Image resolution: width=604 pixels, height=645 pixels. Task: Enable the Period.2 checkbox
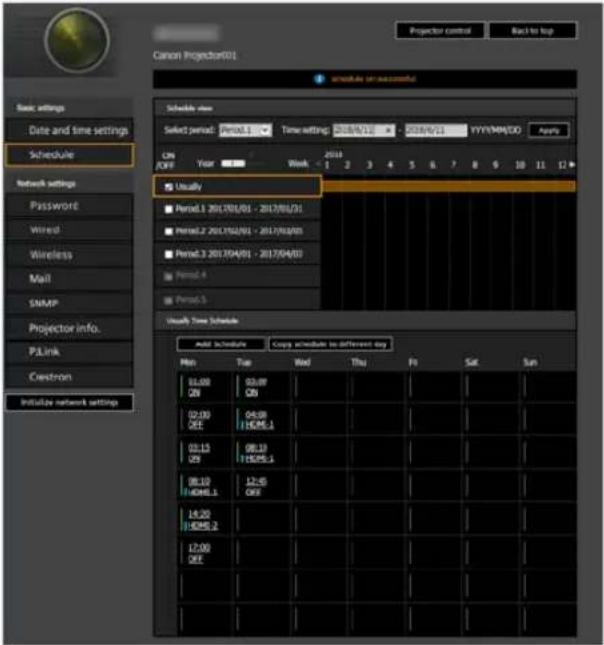[168, 231]
